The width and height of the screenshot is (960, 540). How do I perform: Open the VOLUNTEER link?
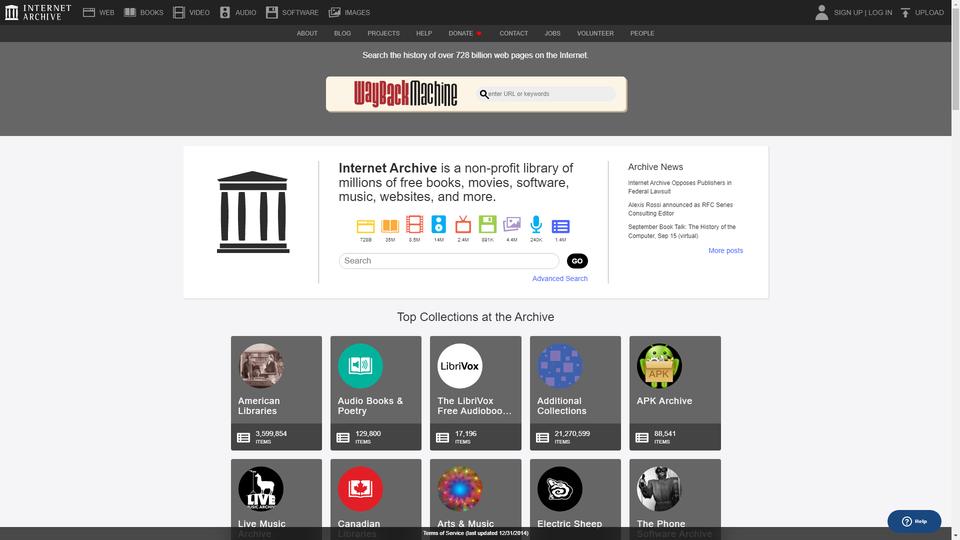click(x=595, y=33)
